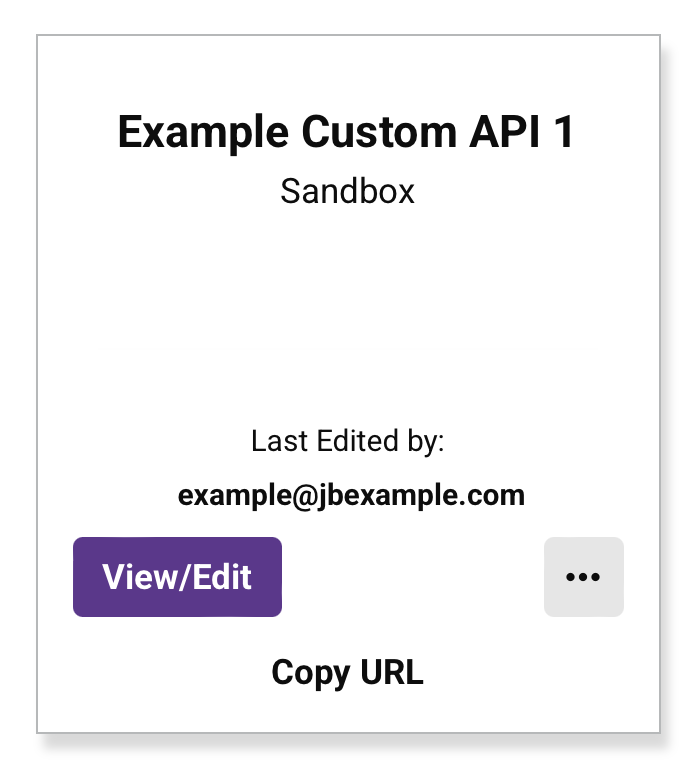Select the Copy URL text below the buttons
Screen dimensions: 694x774
point(347,673)
